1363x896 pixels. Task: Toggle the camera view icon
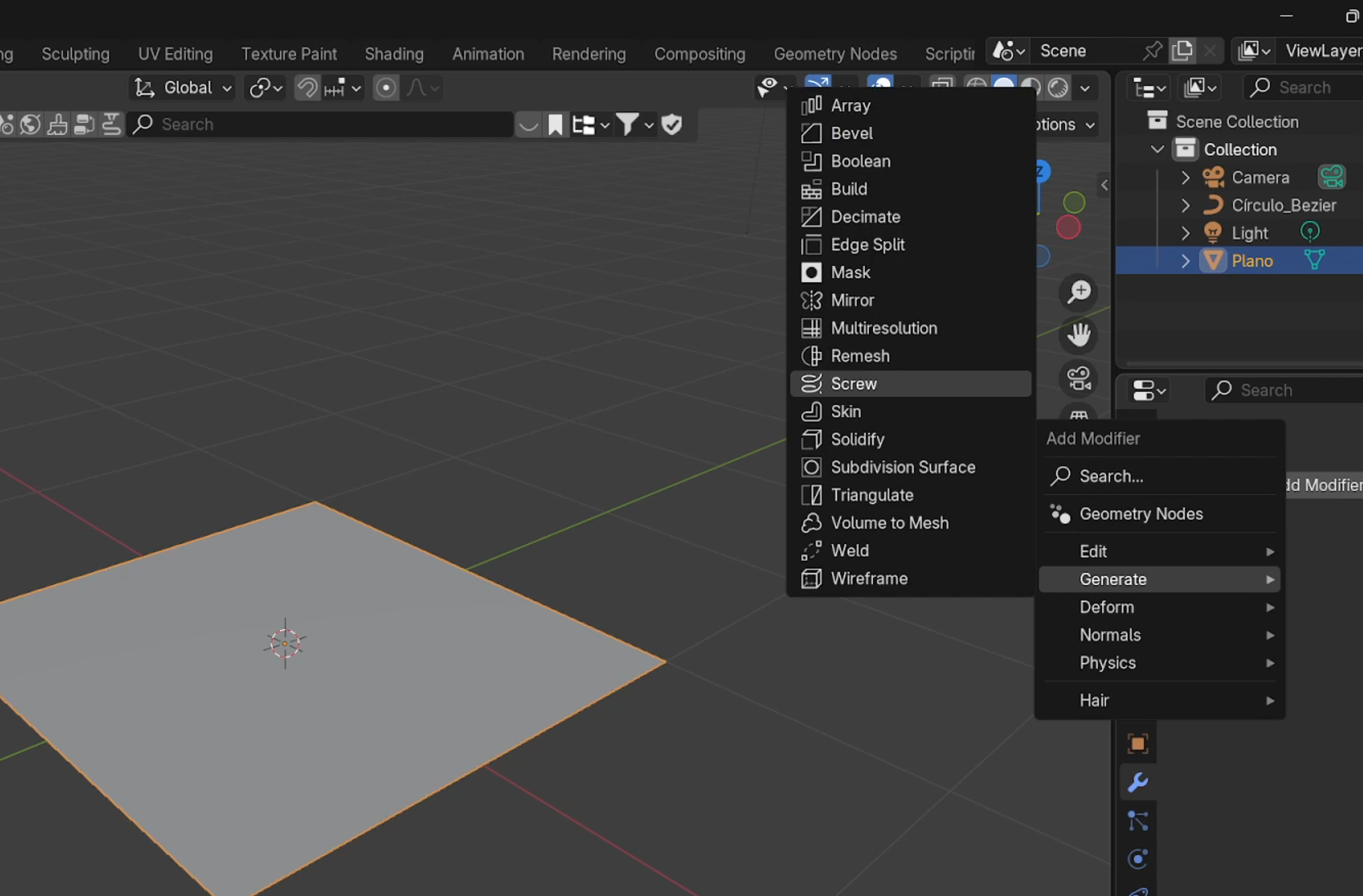click(x=1079, y=378)
